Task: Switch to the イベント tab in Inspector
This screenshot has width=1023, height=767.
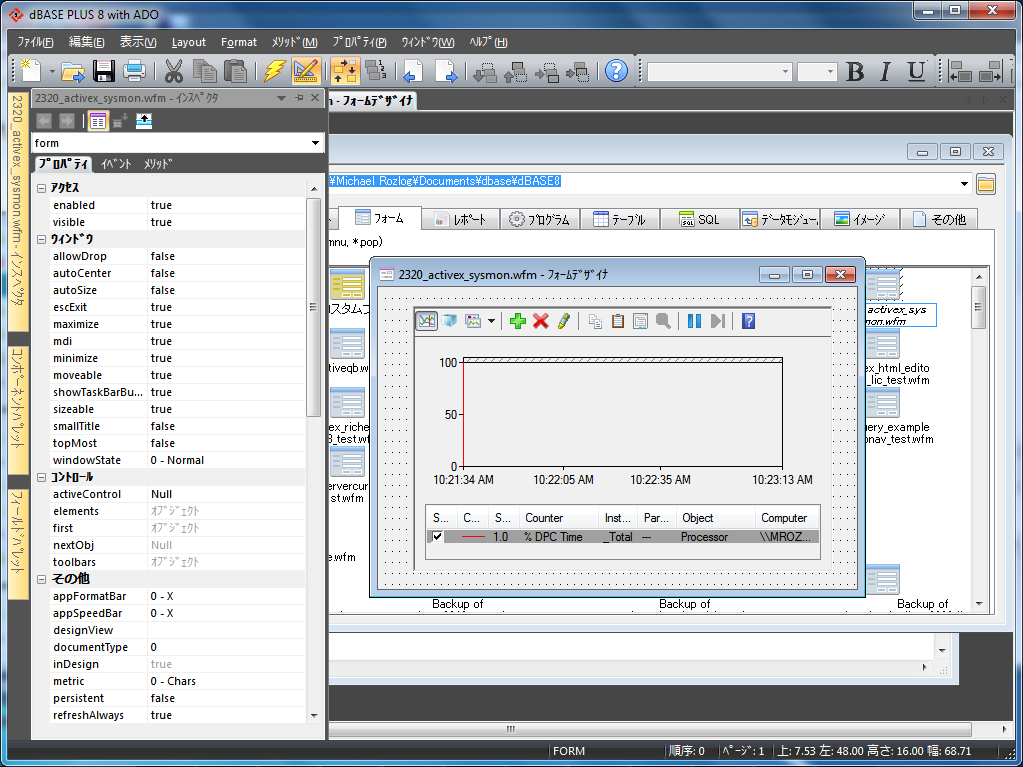Action: [x=116, y=164]
